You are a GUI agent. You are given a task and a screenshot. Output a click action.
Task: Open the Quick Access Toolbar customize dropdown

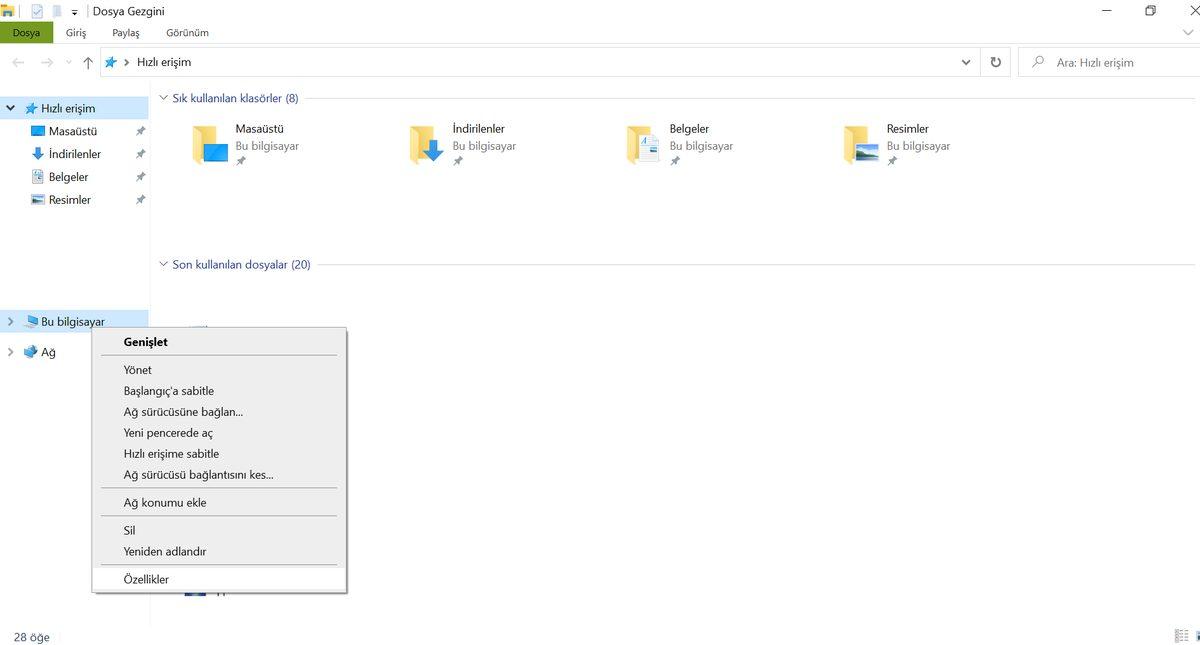[x=75, y=12]
